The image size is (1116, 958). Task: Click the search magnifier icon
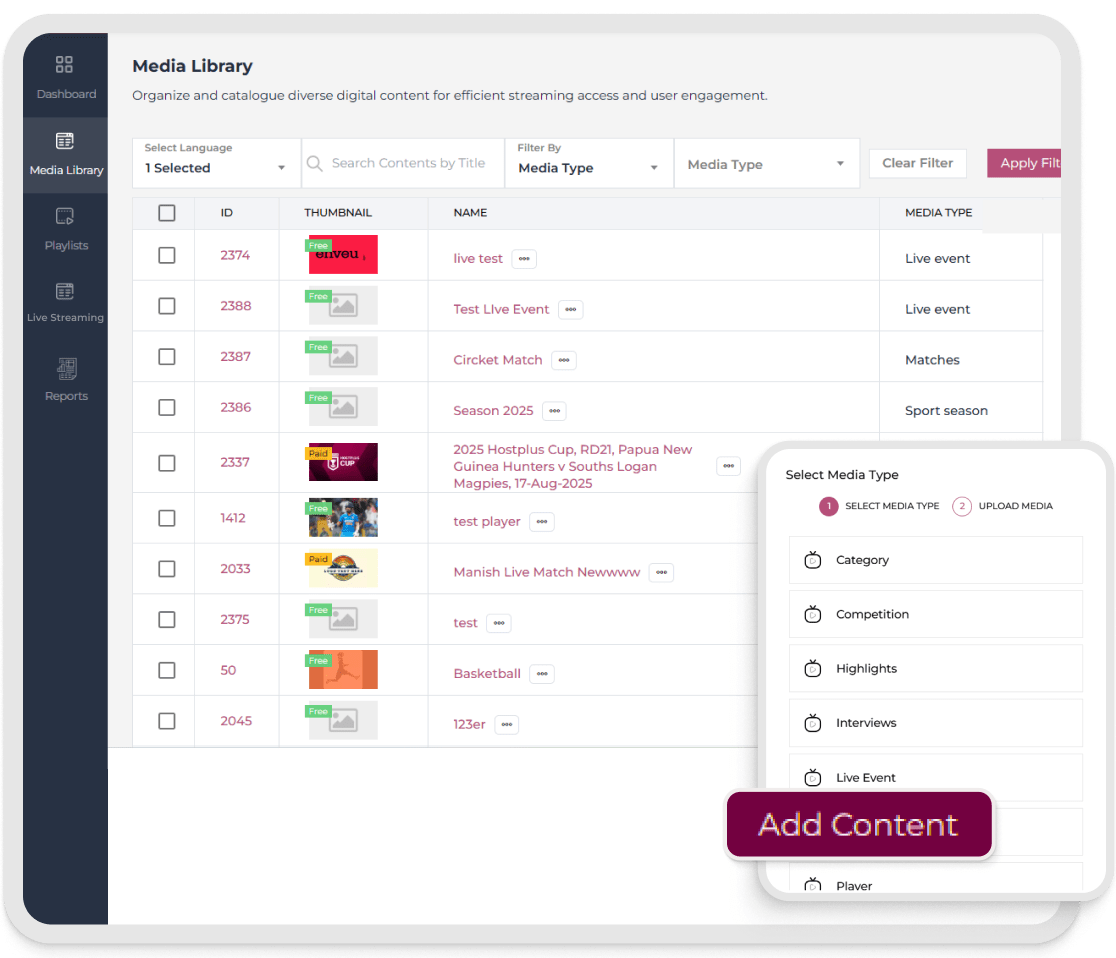click(x=315, y=164)
